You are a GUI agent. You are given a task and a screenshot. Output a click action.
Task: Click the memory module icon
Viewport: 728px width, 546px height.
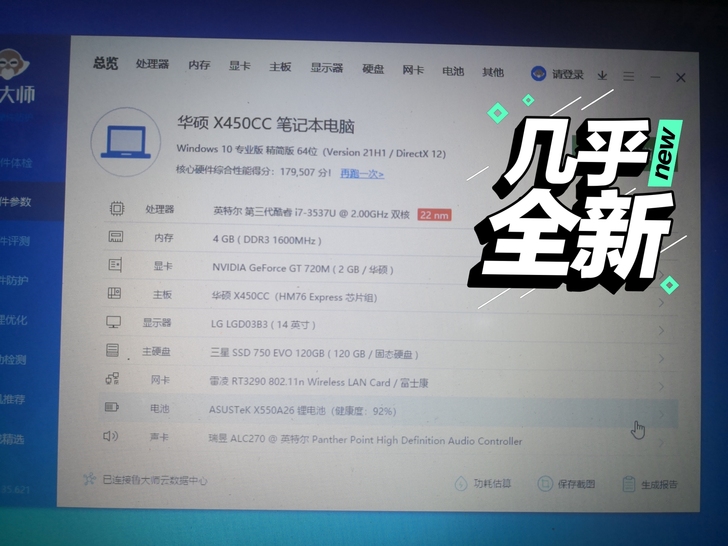click(x=116, y=237)
